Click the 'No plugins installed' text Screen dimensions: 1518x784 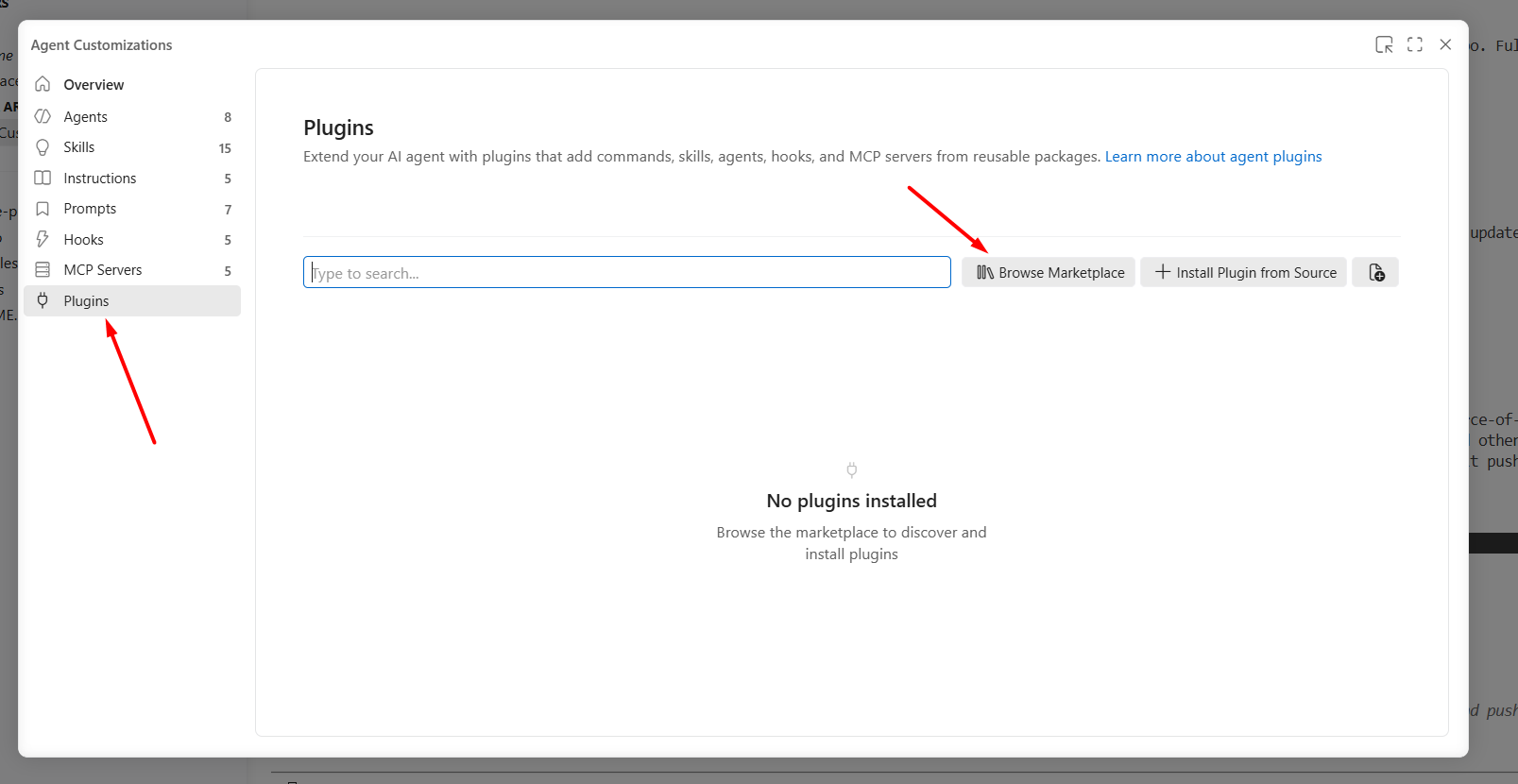pyautogui.click(x=852, y=501)
